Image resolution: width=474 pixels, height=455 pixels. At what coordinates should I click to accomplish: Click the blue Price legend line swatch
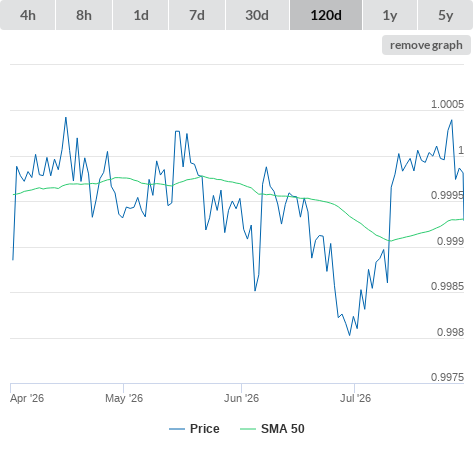(x=177, y=429)
